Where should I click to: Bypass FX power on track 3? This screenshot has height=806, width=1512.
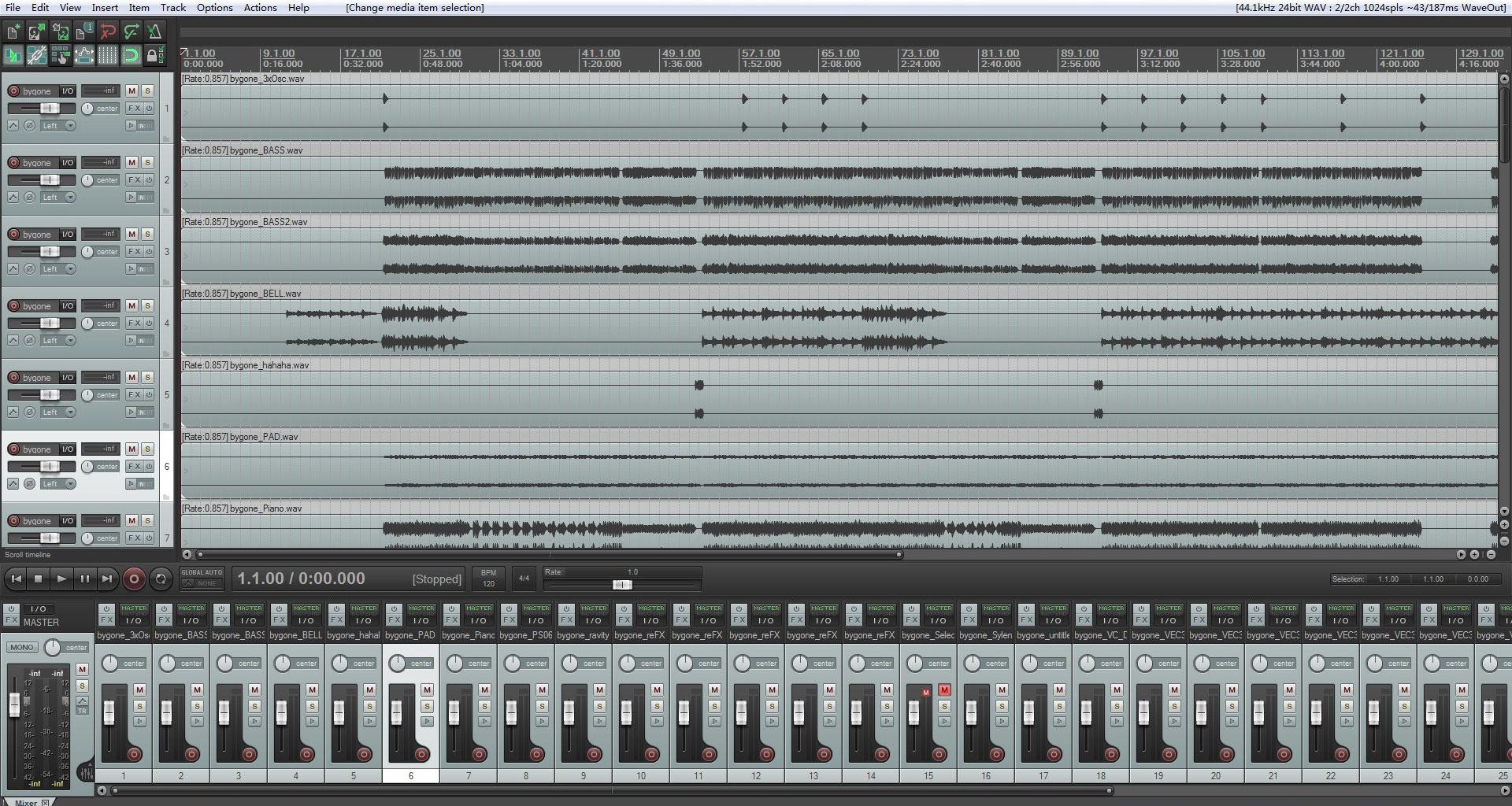pyautogui.click(x=149, y=252)
